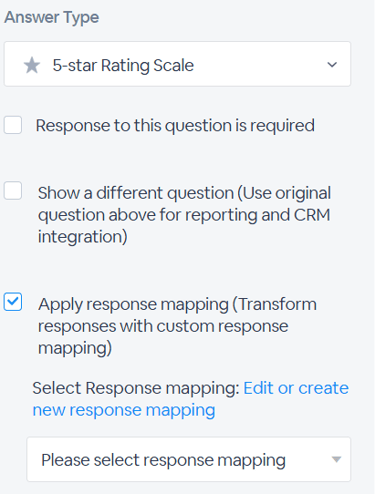Open the 5-star Rating Scale dropdown
The height and width of the screenshot is (494, 375).
point(177,64)
